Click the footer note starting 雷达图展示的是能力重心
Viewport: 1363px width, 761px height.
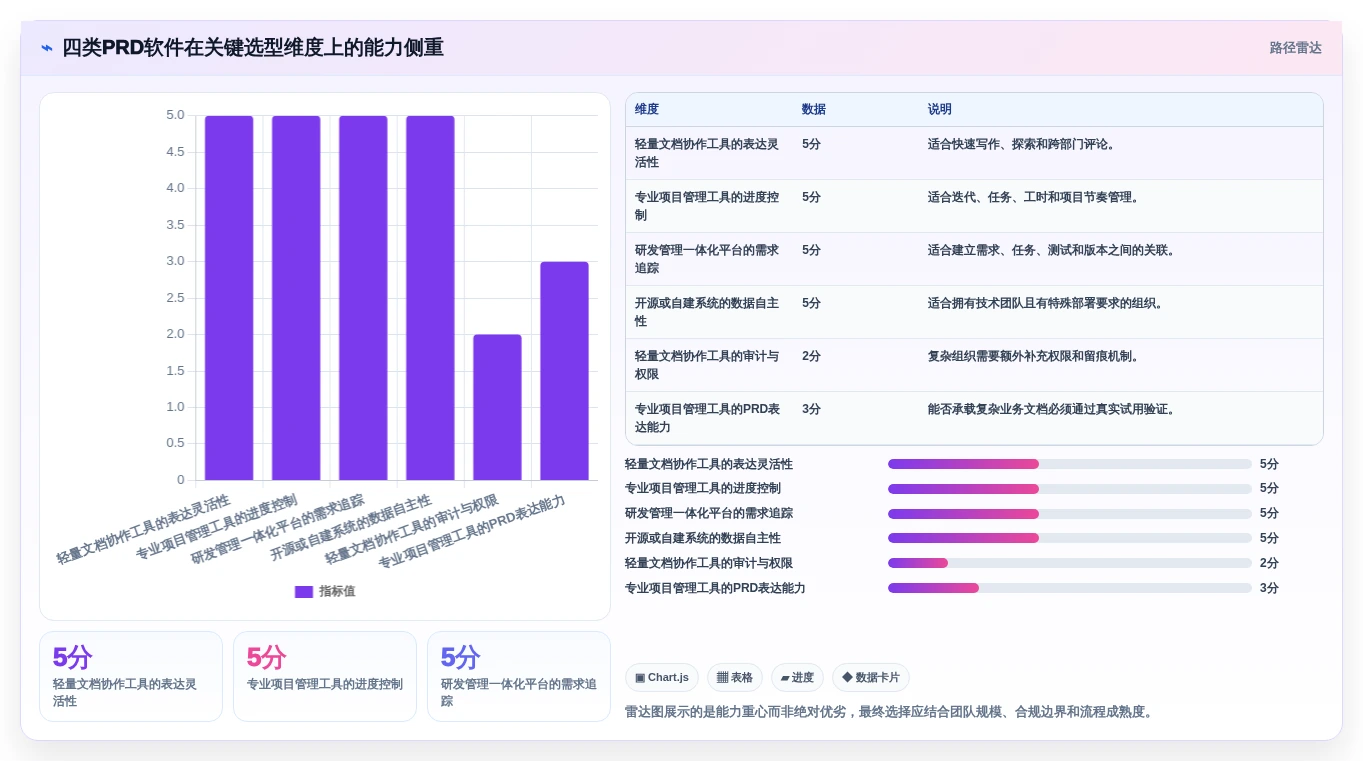[x=891, y=712]
